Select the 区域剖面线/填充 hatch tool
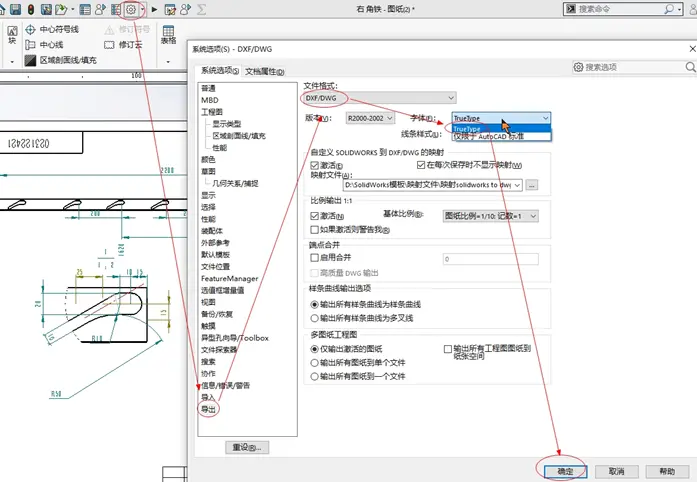This screenshot has width=697, height=482. click(x=61, y=60)
